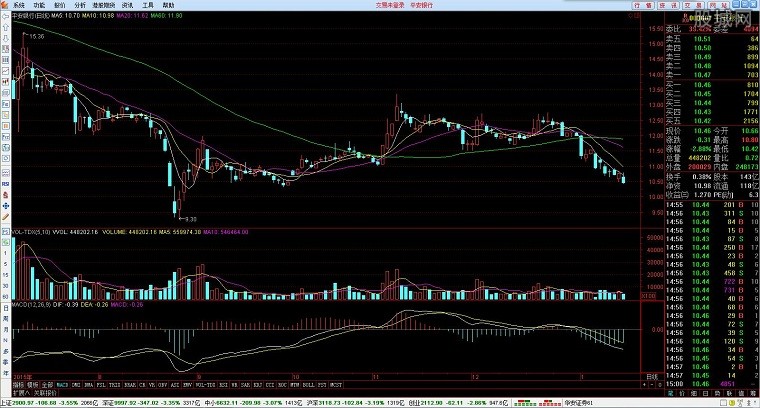The width and height of the screenshot is (760, 408).
Task: Switch to the MACD indicator tab
Action: (x=62, y=385)
